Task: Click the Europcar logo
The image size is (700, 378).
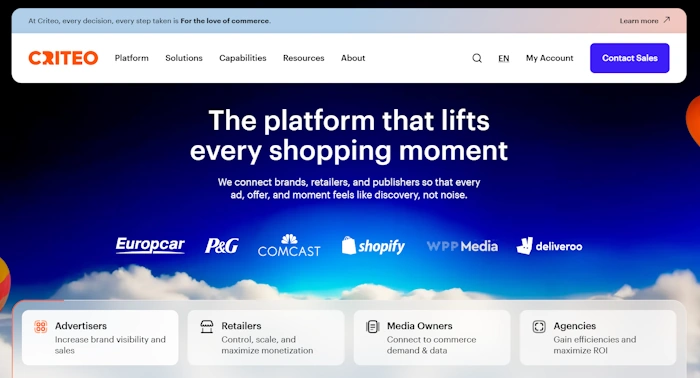Action: pos(150,245)
